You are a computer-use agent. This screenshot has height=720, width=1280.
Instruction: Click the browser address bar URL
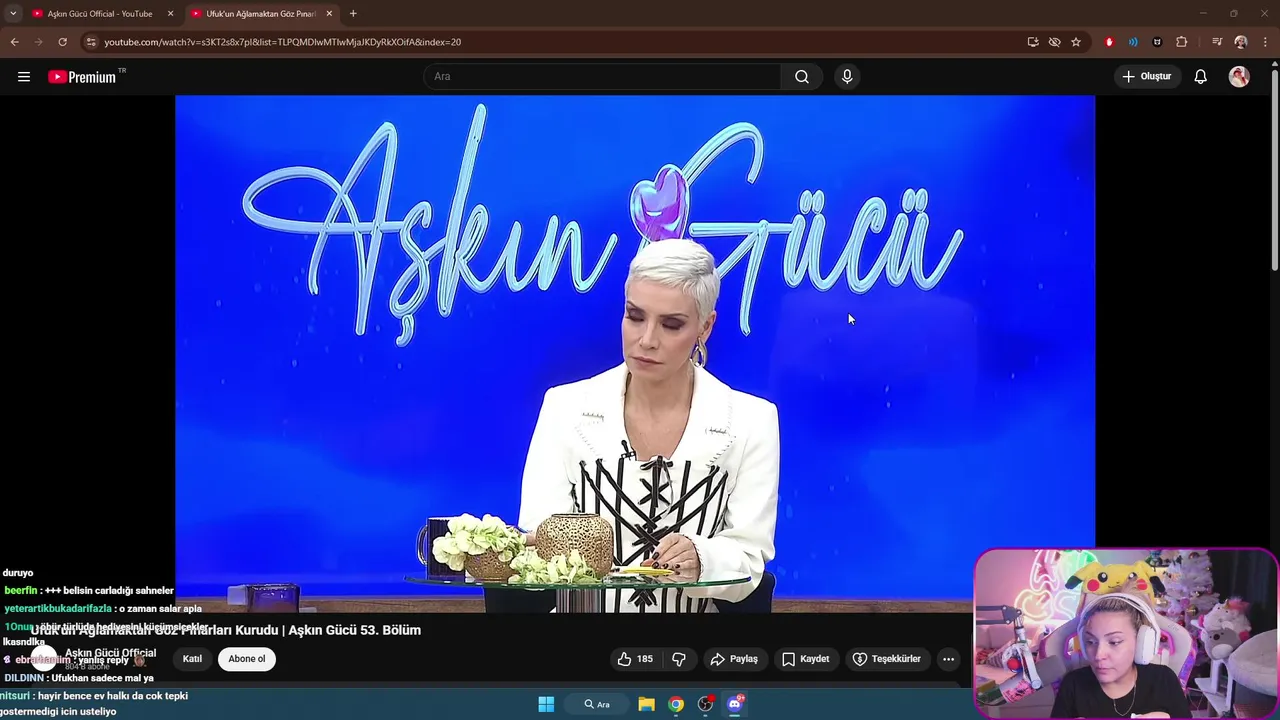point(282,42)
